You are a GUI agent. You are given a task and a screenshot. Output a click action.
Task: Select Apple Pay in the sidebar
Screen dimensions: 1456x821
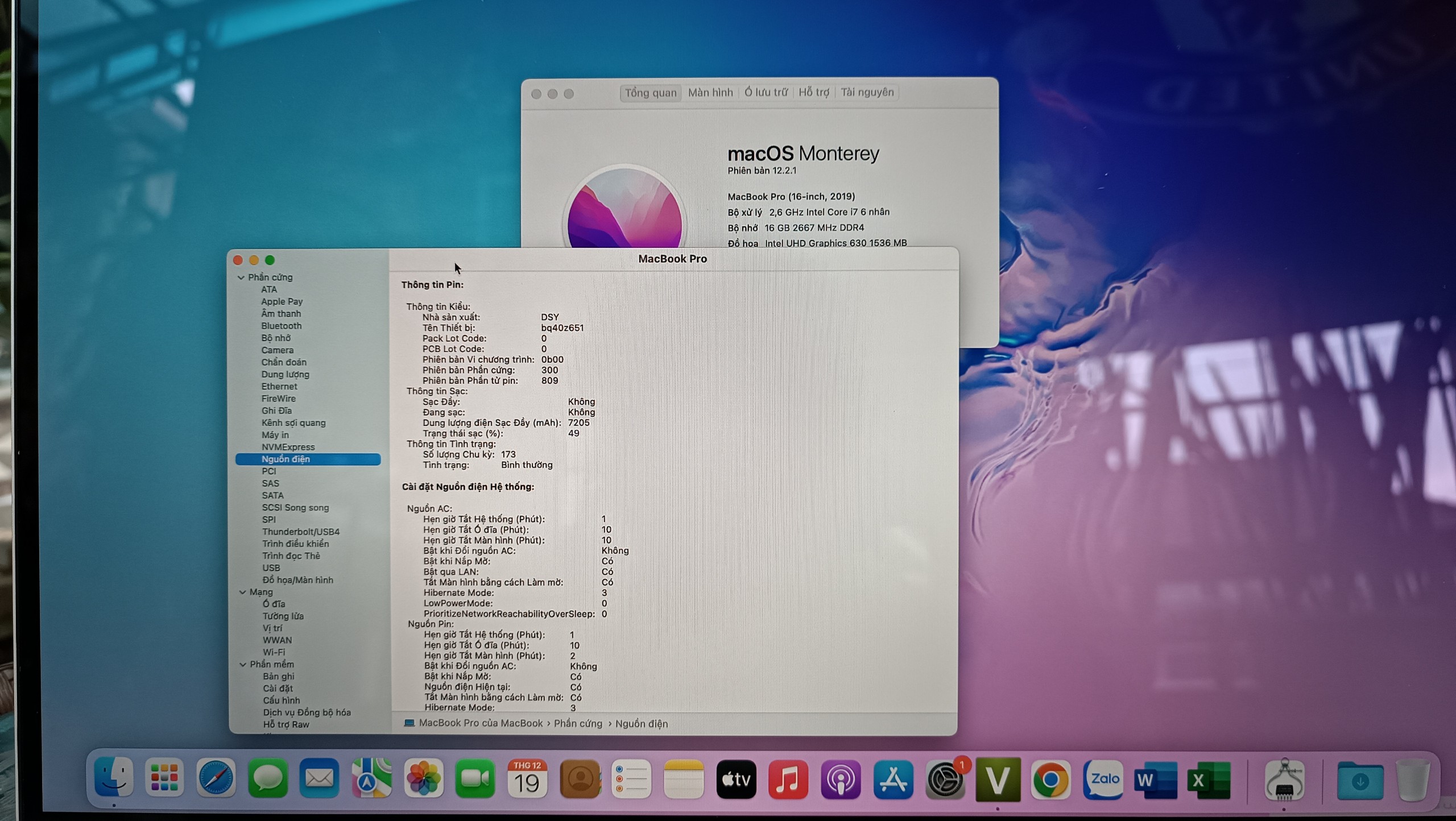click(282, 301)
